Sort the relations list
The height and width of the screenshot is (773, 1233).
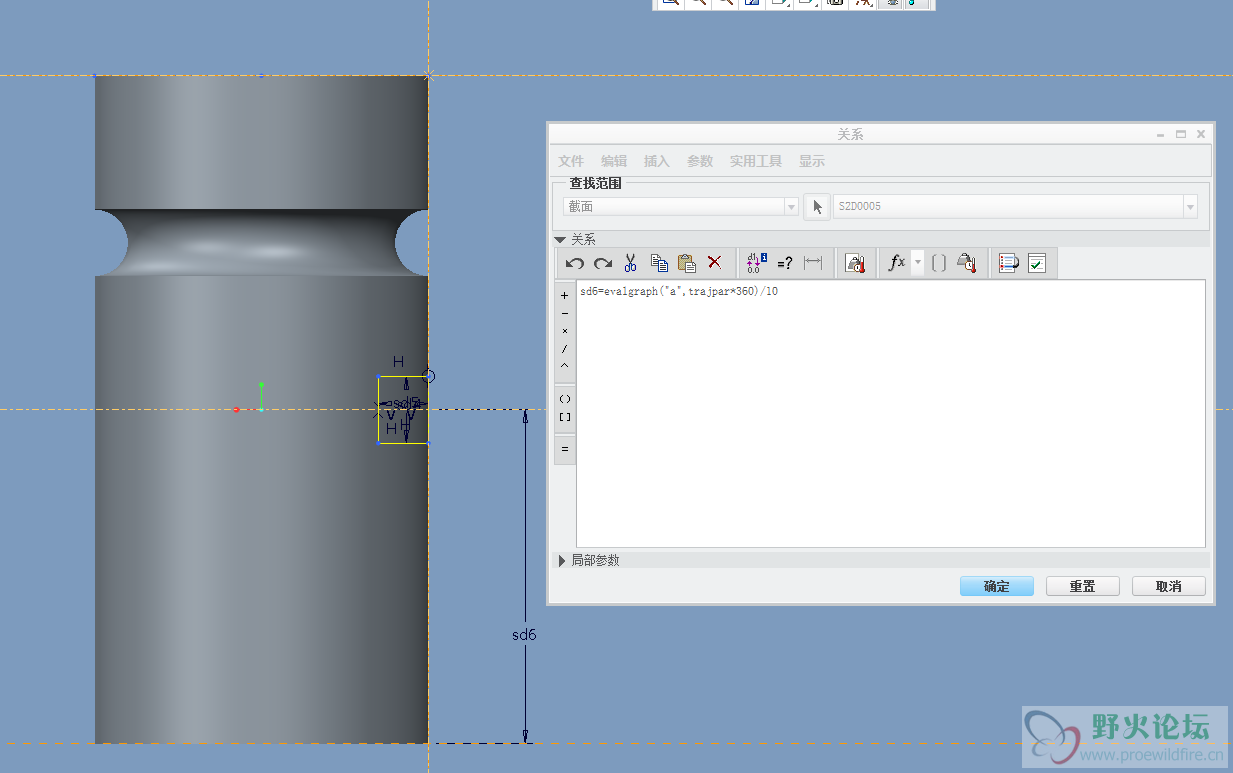pos(1008,263)
